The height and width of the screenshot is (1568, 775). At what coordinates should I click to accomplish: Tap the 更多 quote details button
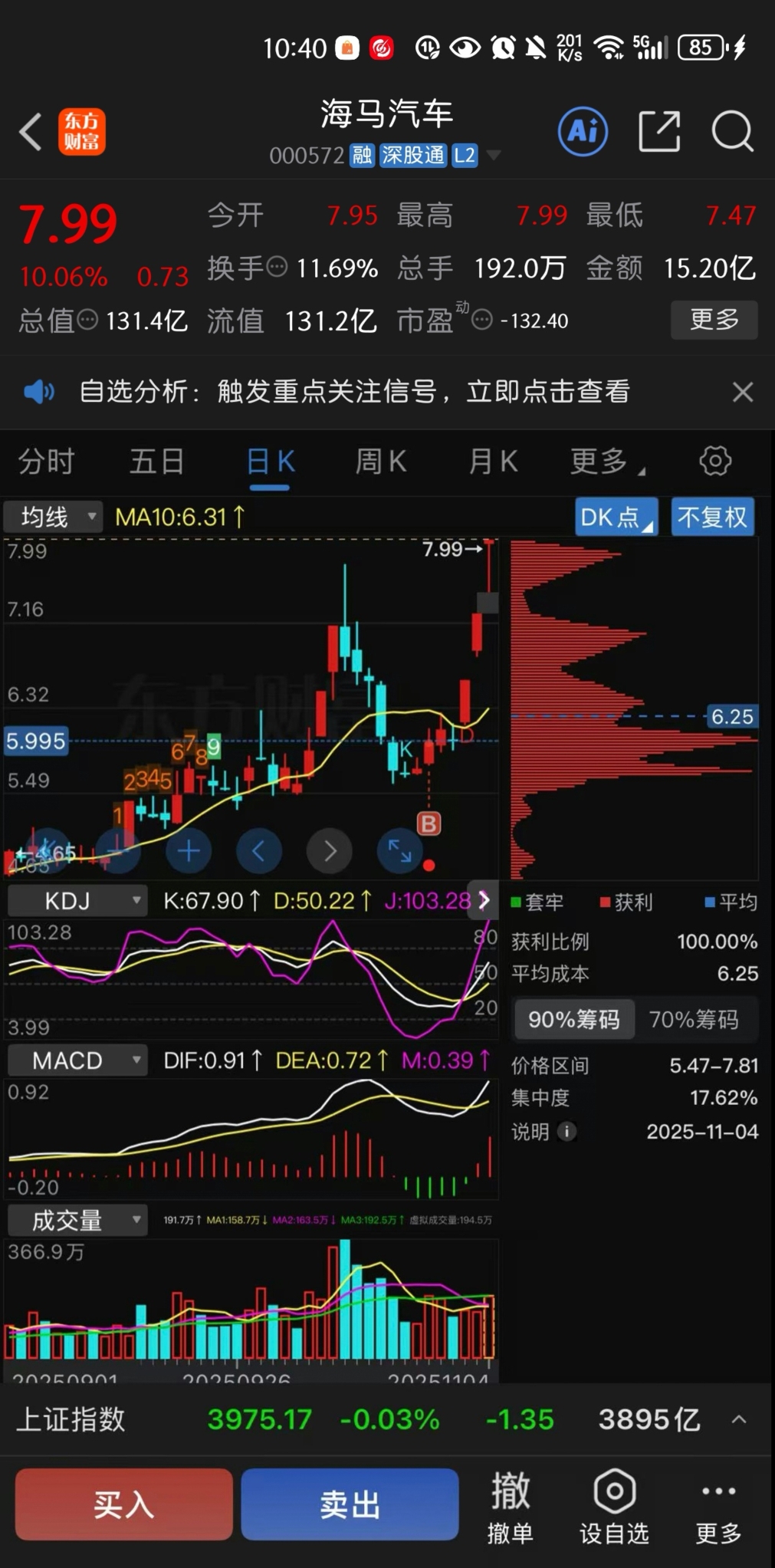tap(714, 319)
